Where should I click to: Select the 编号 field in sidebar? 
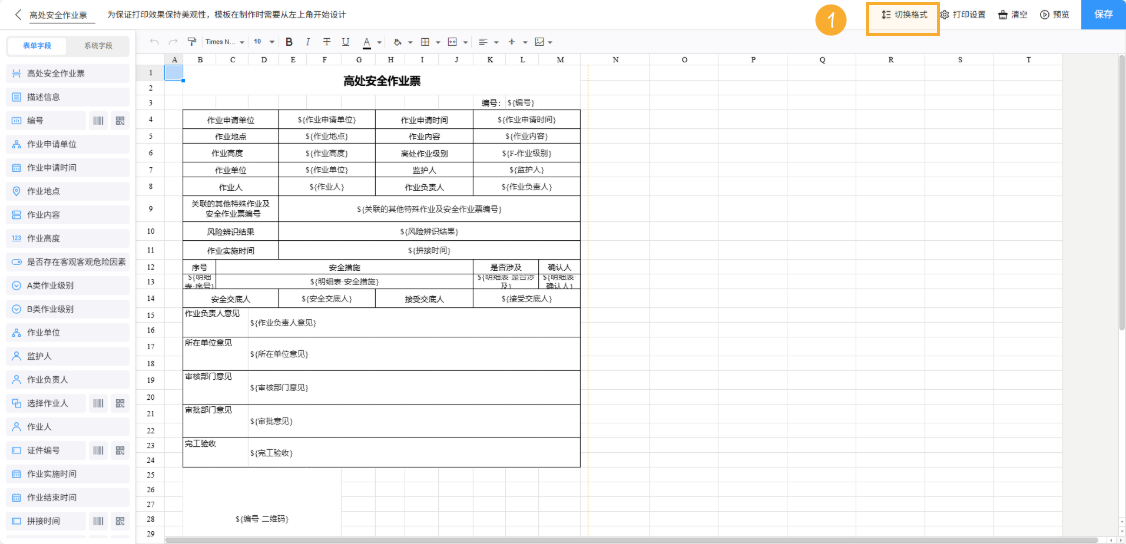(x=46, y=121)
